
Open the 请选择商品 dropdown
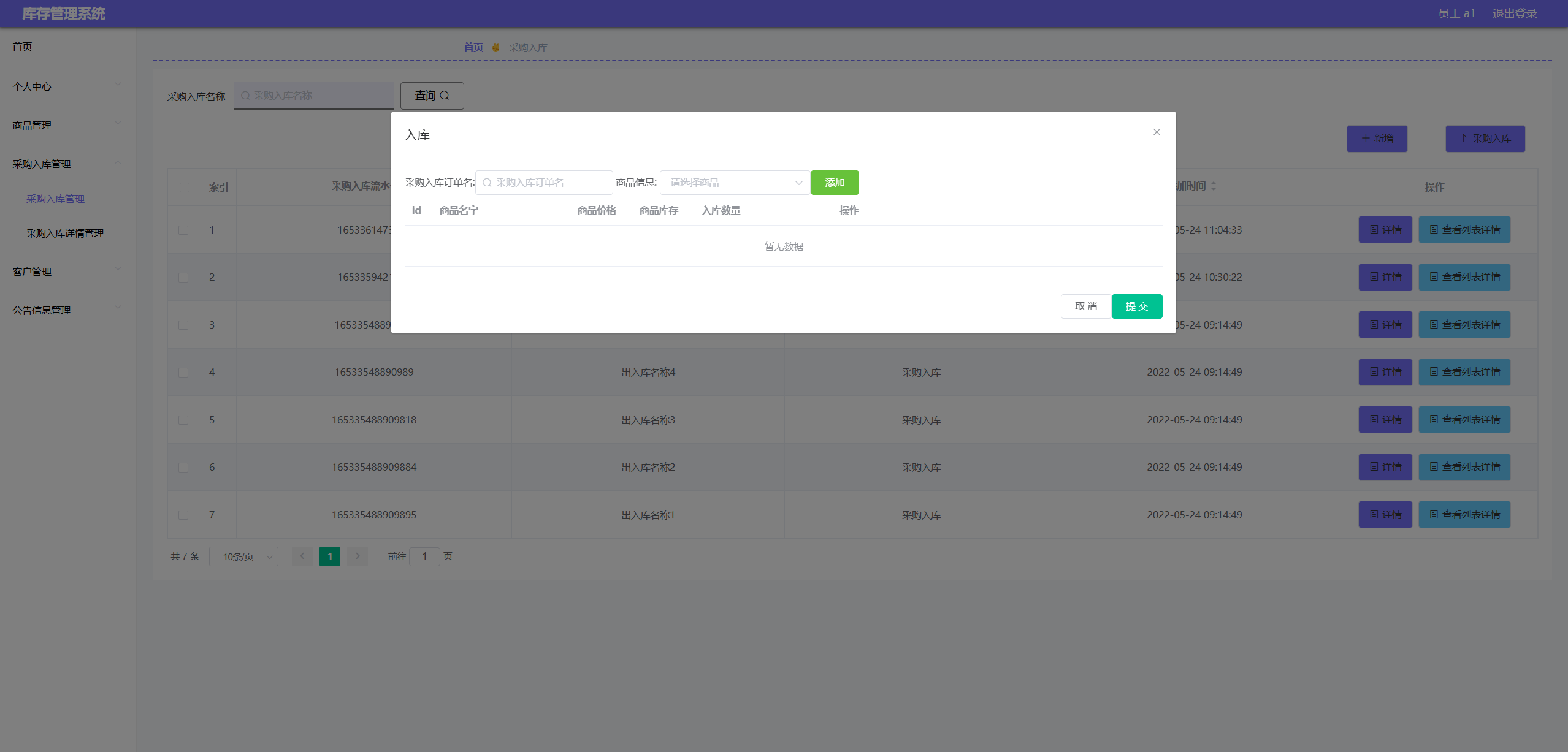(735, 183)
